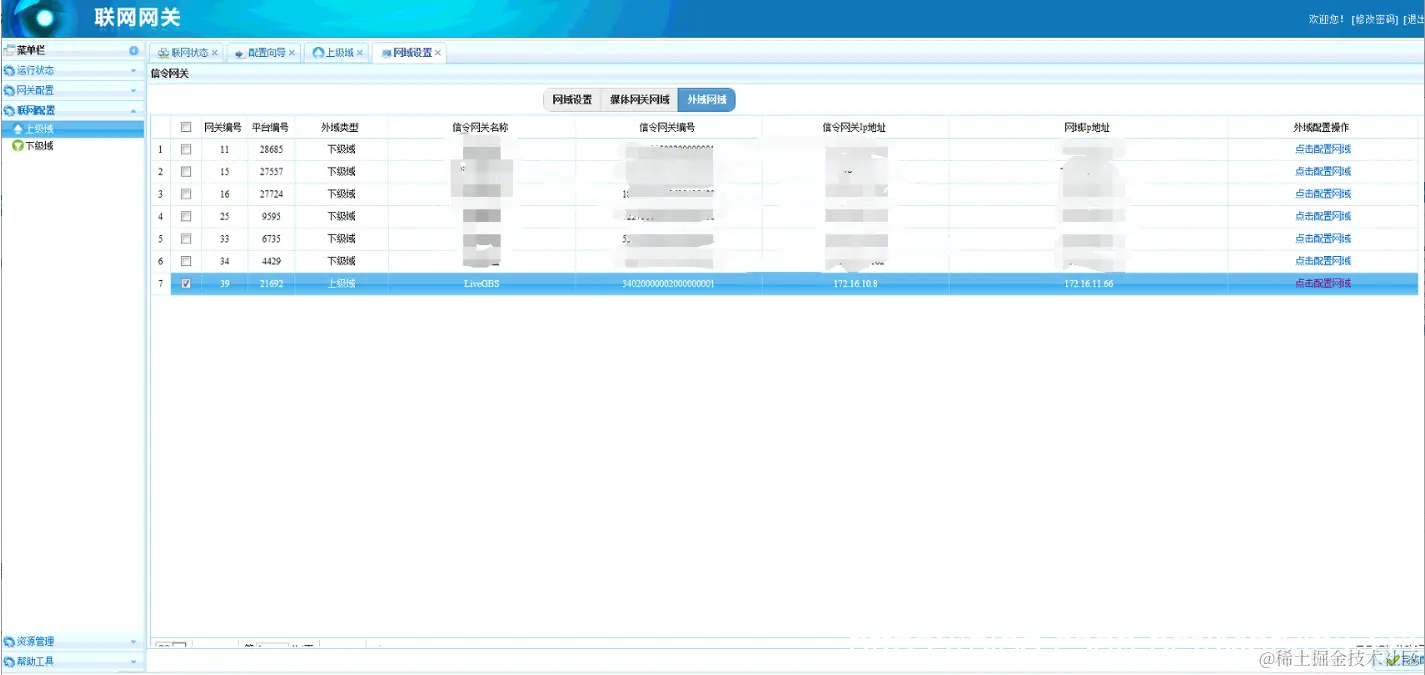Check the row with gateway number 34
Image resolution: width=1425 pixels, height=675 pixels.
tap(186, 261)
